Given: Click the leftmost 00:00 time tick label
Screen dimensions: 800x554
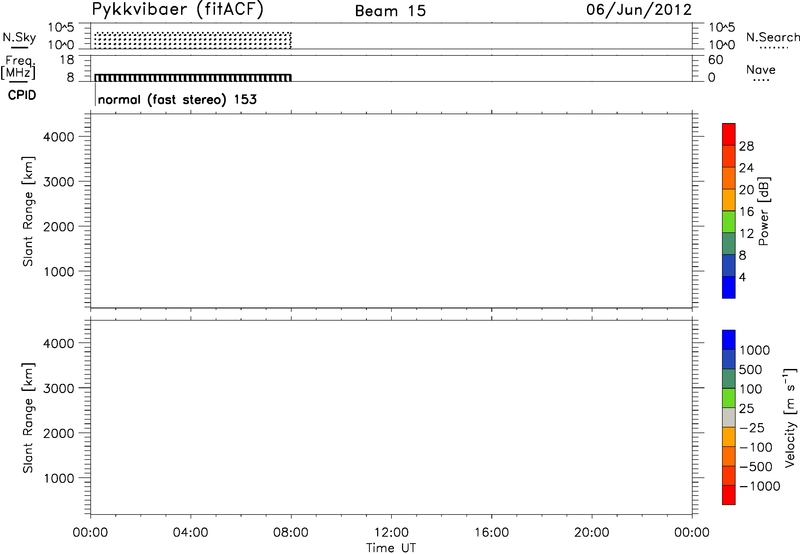Looking at the screenshot, I should coord(90,533).
